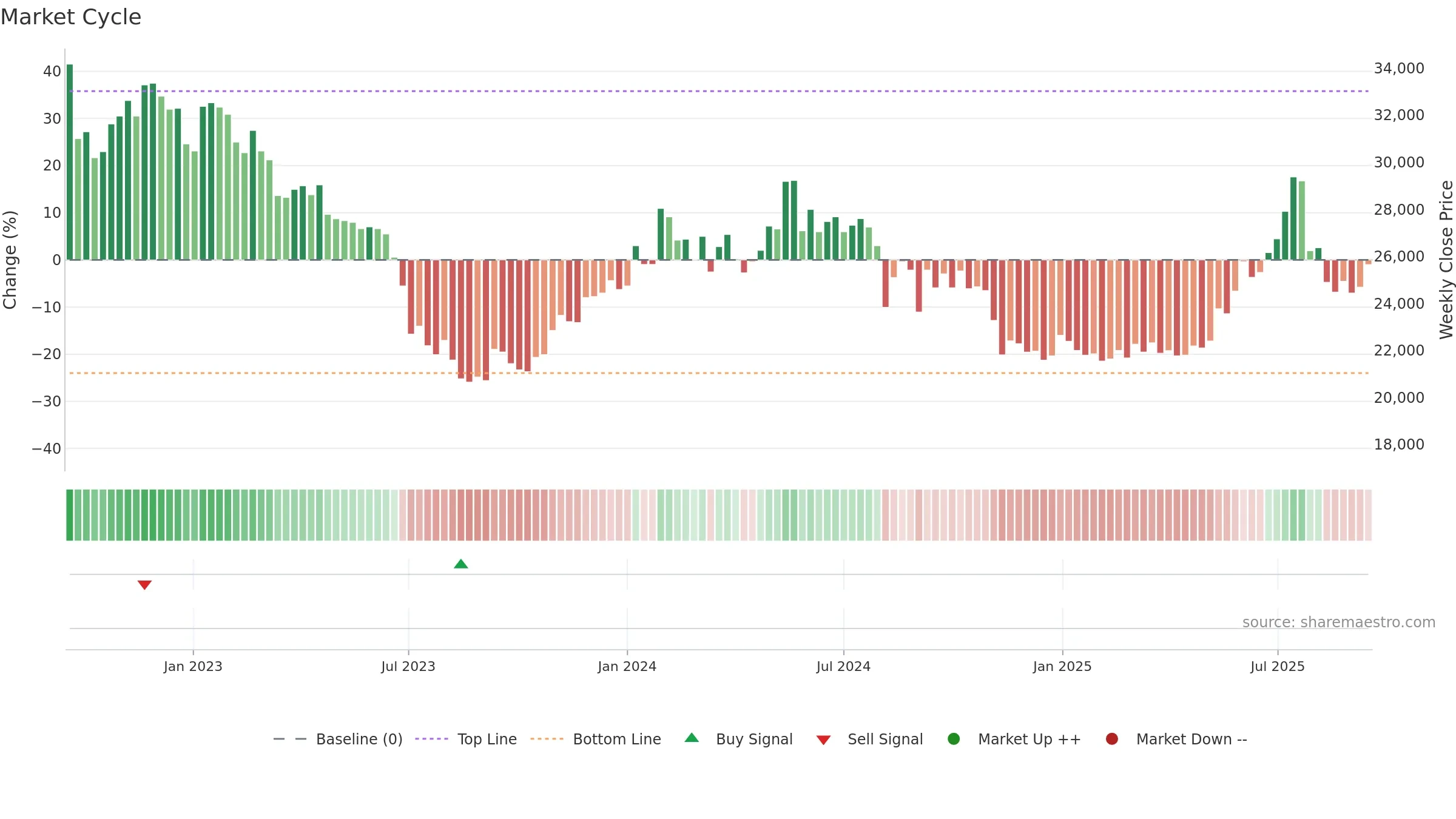Toggle the Market Up ++ legend entry
The width and height of the screenshot is (1456, 819).
click(x=1014, y=739)
